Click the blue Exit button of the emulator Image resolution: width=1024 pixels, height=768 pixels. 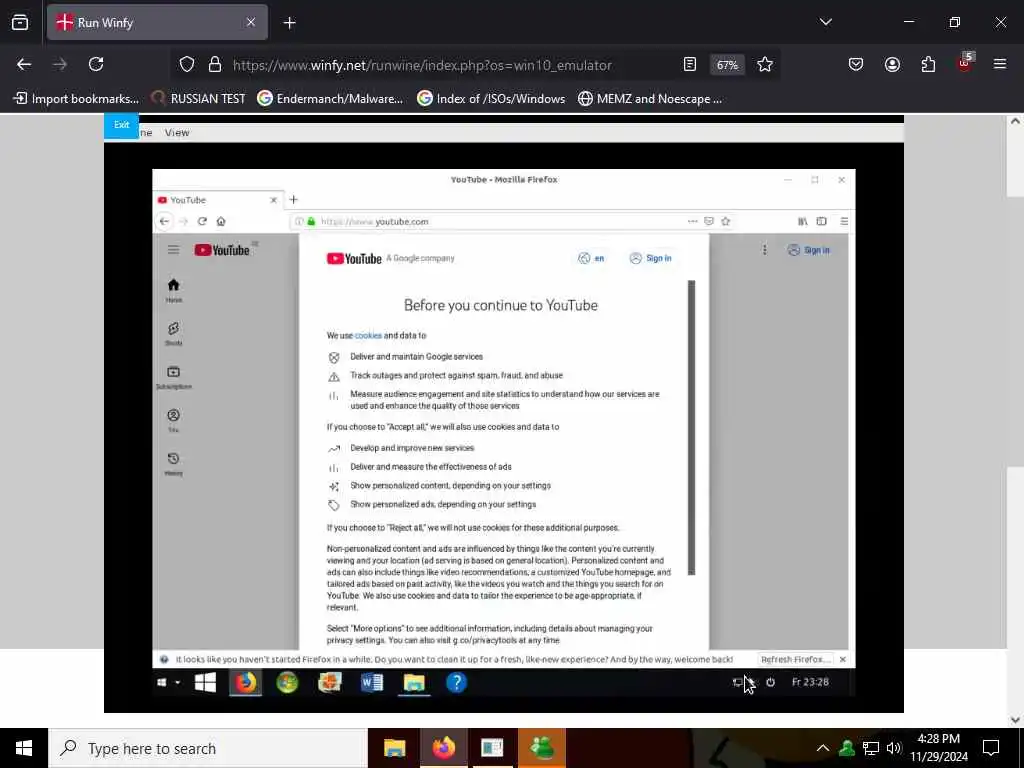(121, 125)
